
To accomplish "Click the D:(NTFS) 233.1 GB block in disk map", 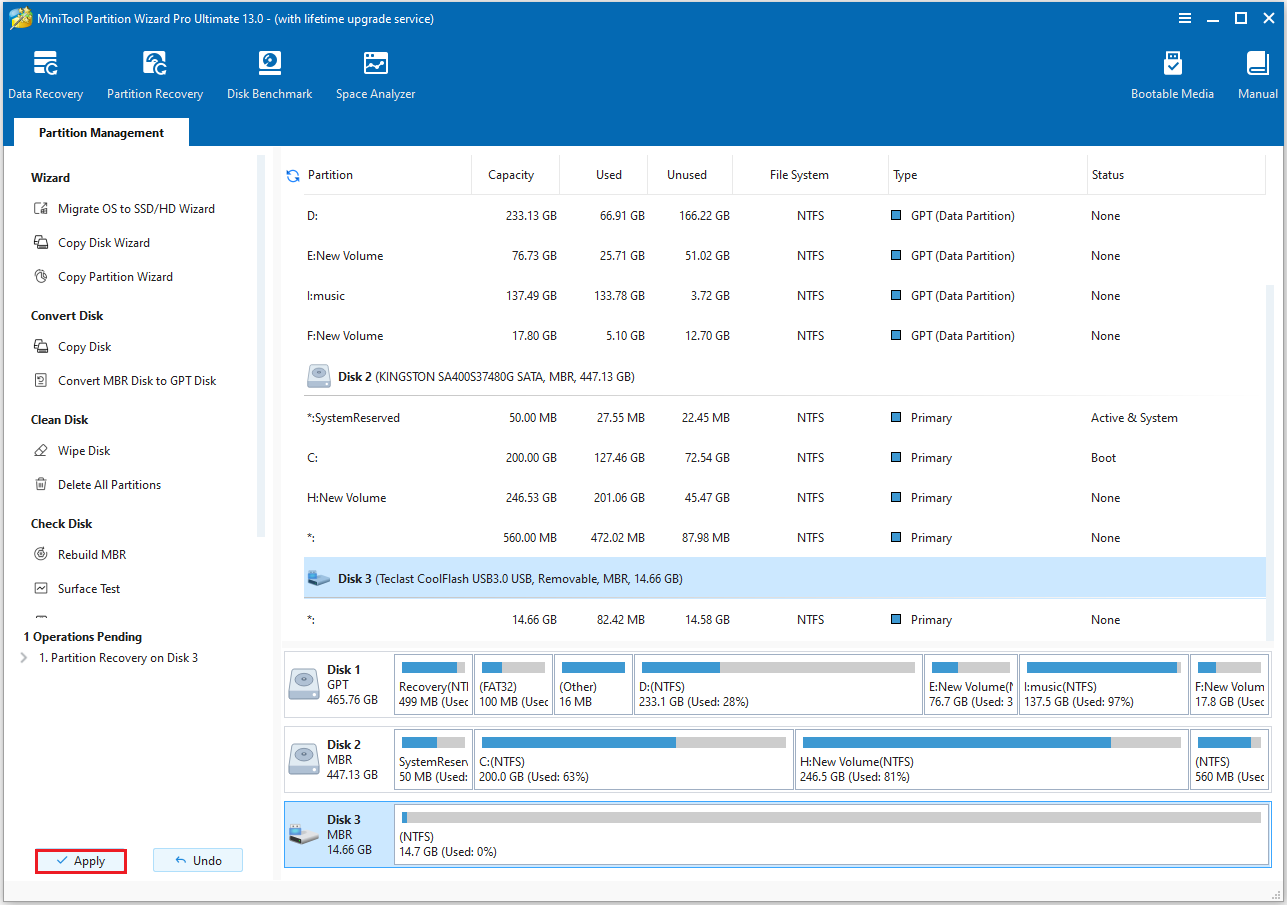I will 778,685.
